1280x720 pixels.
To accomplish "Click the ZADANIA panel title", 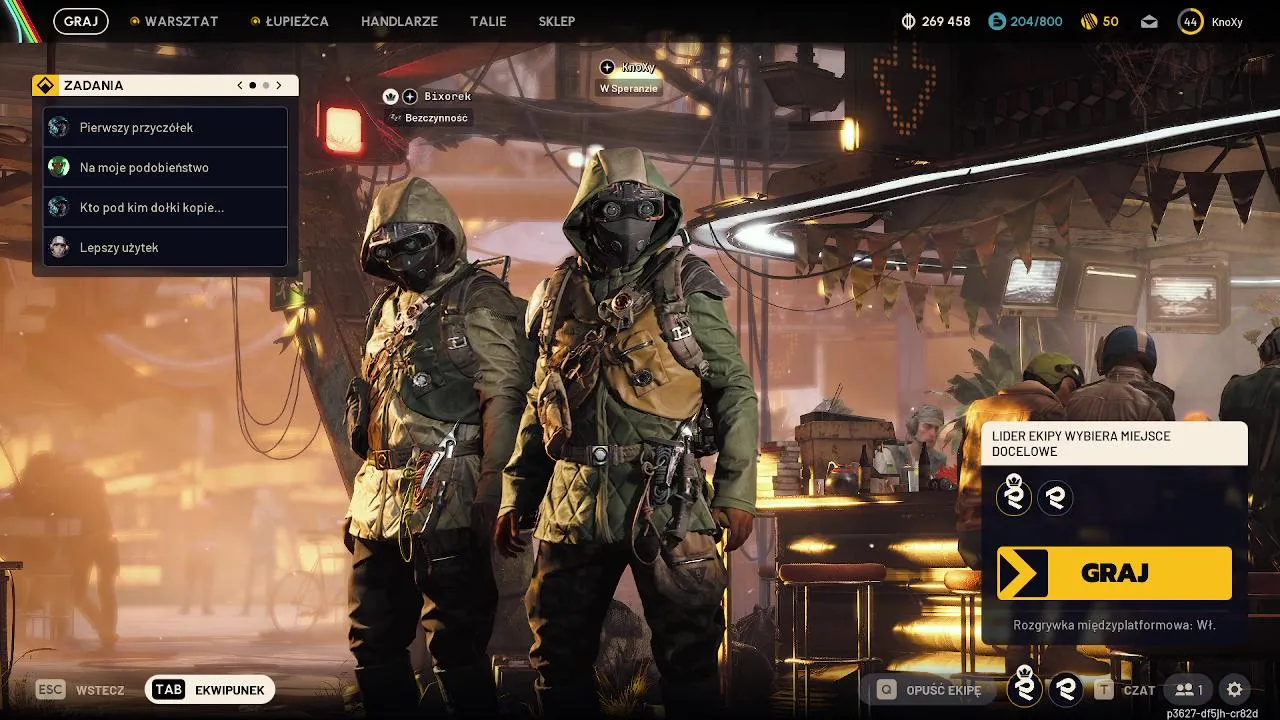I will [x=93, y=86].
